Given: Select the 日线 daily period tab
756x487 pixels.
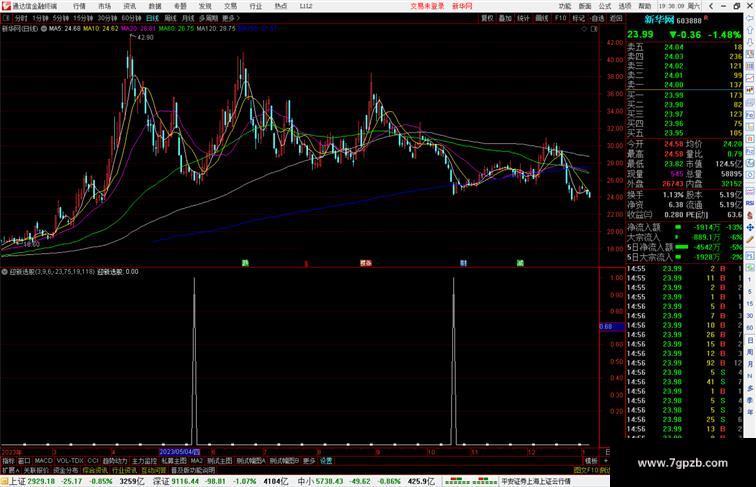Looking at the screenshot, I should click(x=152, y=18).
